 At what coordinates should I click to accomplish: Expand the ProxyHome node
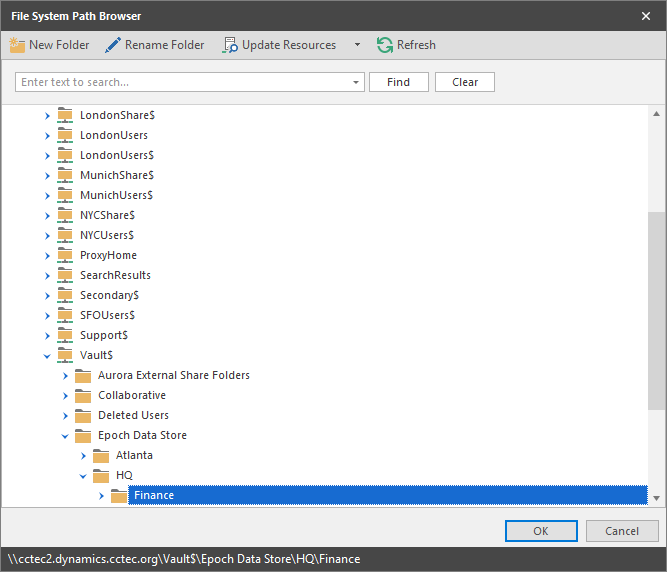coord(47,256)
